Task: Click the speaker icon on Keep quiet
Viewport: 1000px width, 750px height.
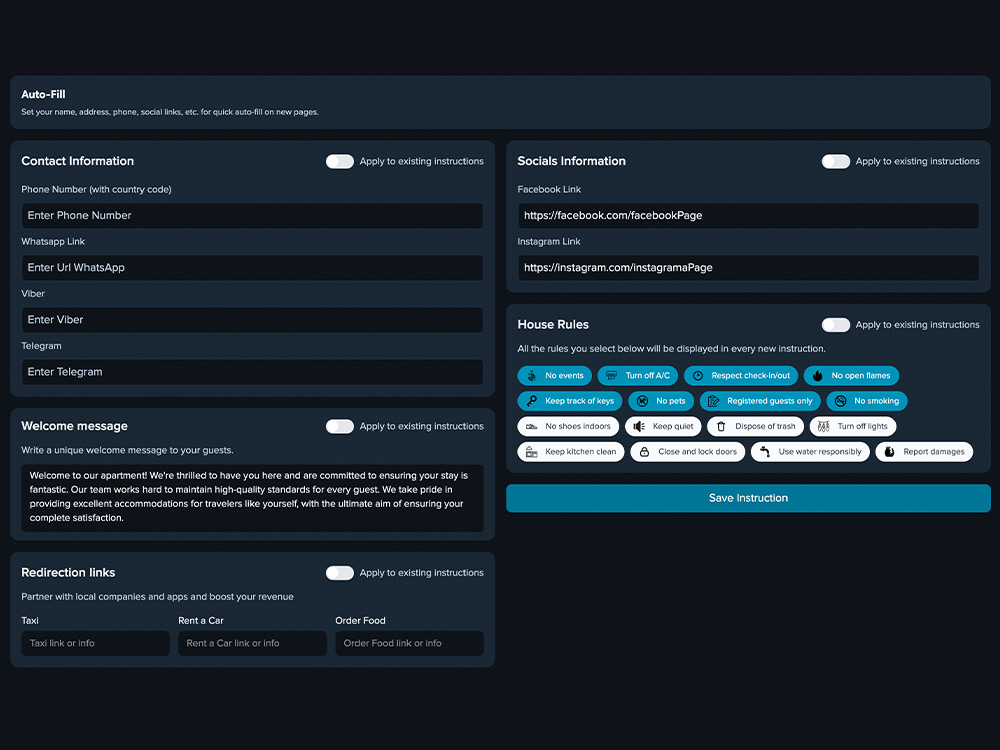Action: (x=639, y=427)
